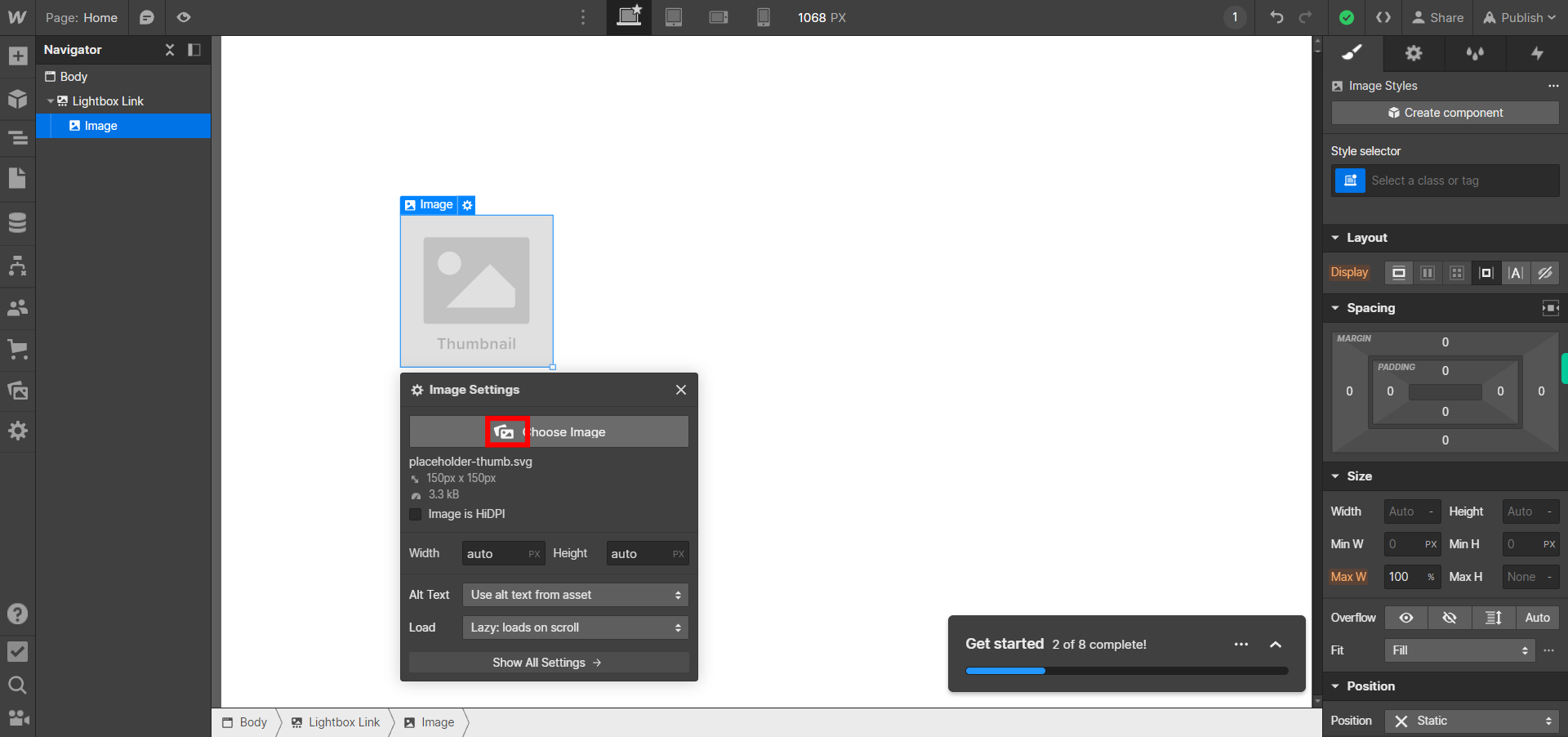Open the Ecommerce cart panel
The image size is (1568, 737).
[17, 350]
